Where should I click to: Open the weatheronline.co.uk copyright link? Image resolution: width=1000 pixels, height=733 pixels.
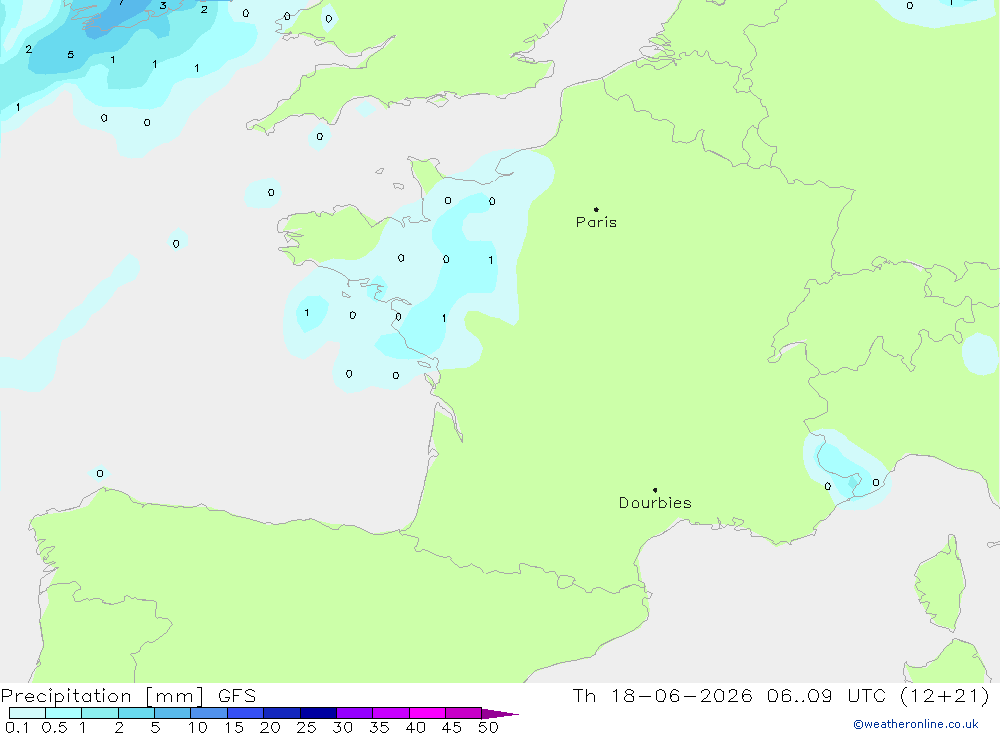pyautogui.click(x=916, y=724)
